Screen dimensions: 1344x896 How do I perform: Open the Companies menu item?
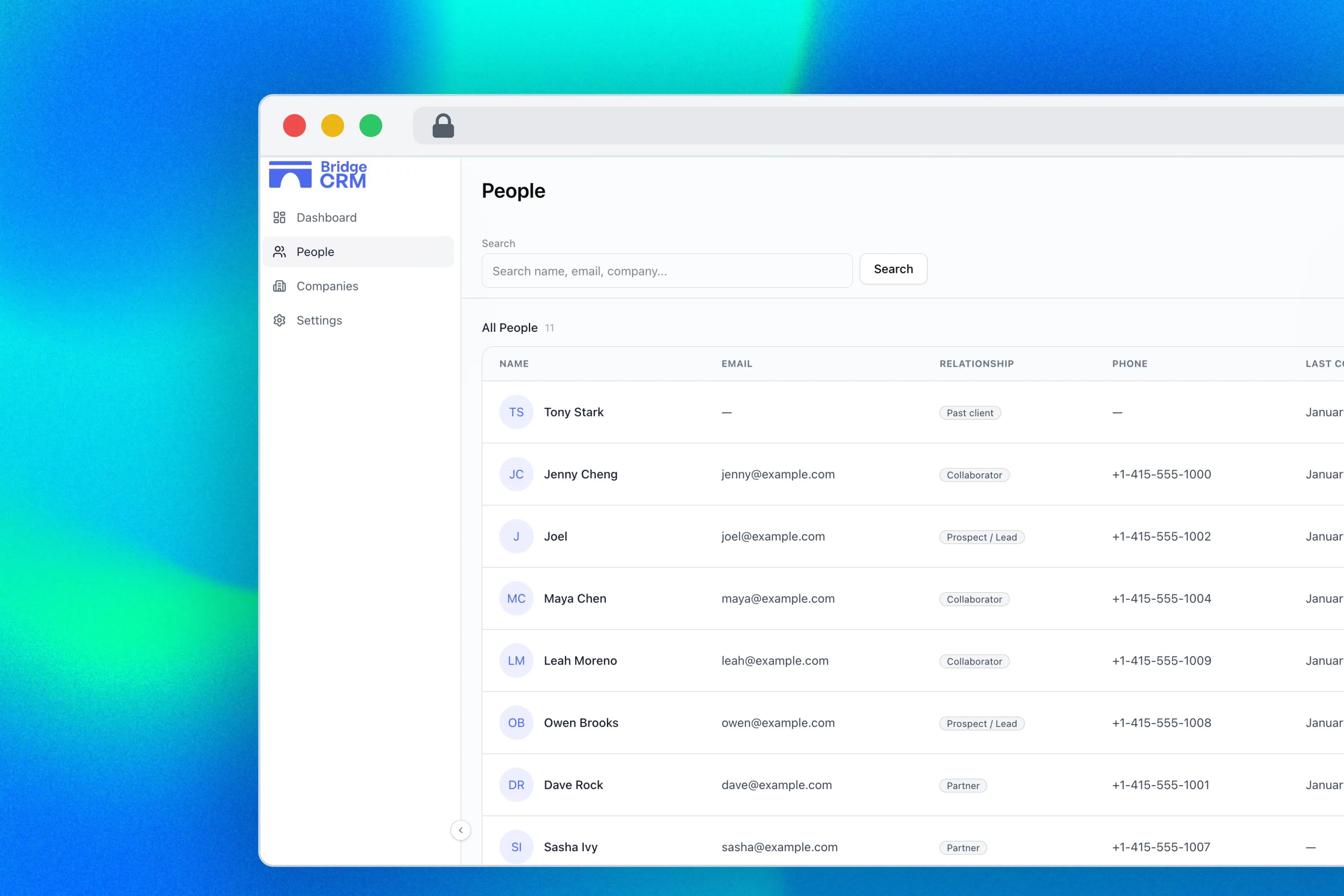point(327,286)
